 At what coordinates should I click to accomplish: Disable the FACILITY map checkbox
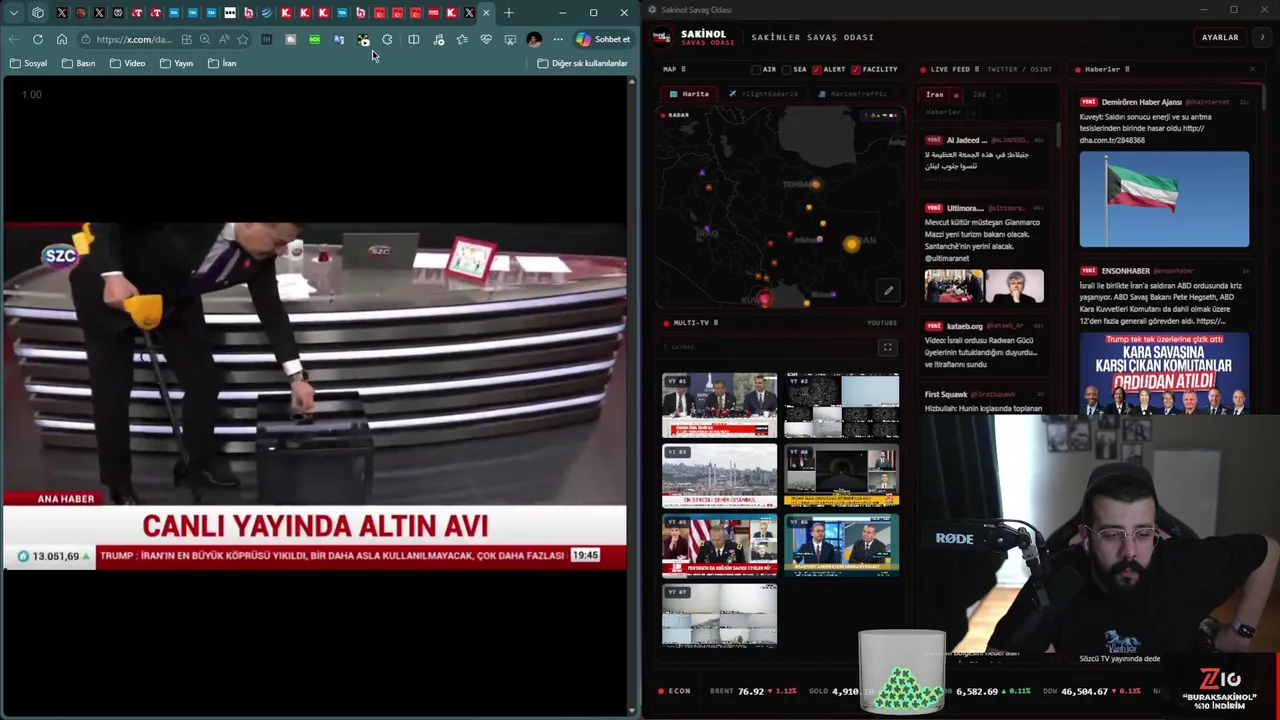(x=856, y=70)
